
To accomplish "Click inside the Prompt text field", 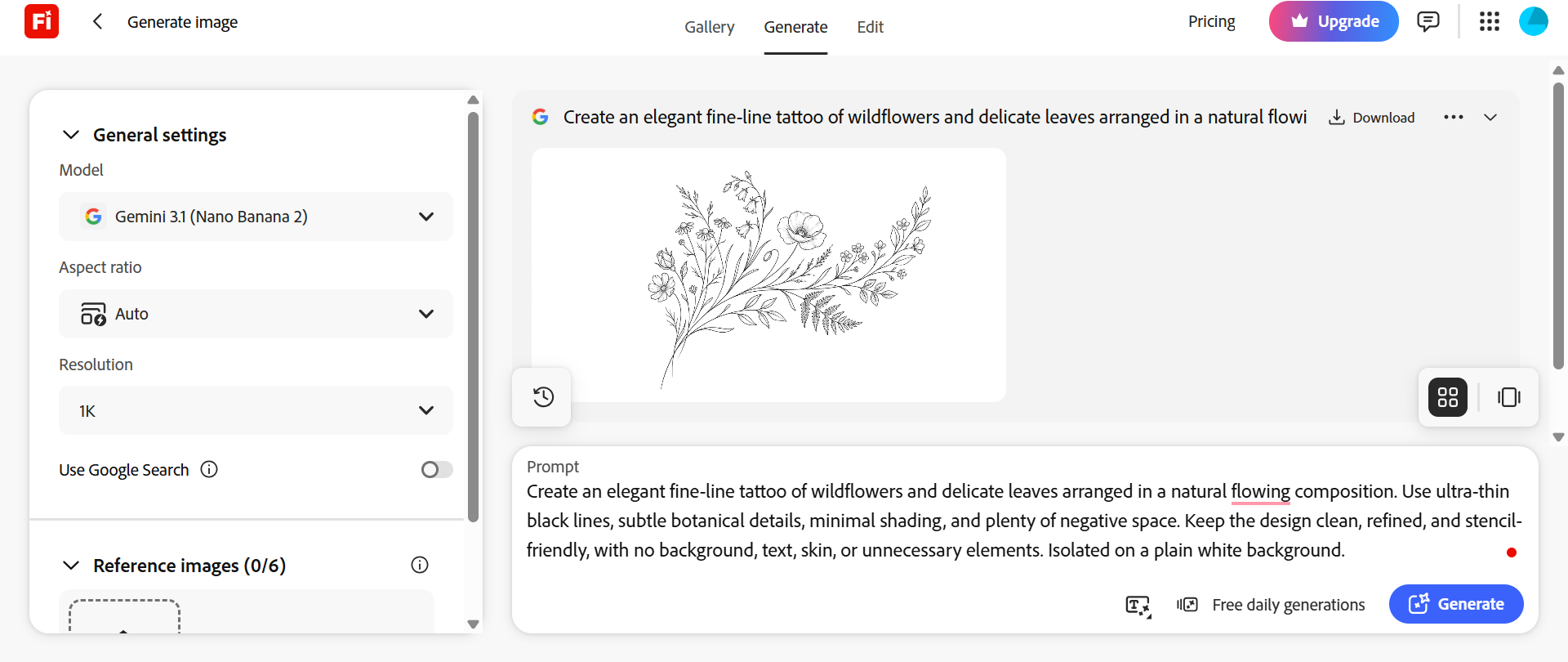I will click(1024, 521).
